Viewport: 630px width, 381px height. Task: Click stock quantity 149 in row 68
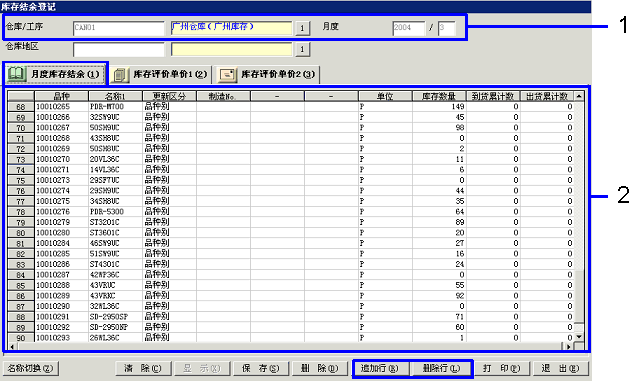coord(439,107)
